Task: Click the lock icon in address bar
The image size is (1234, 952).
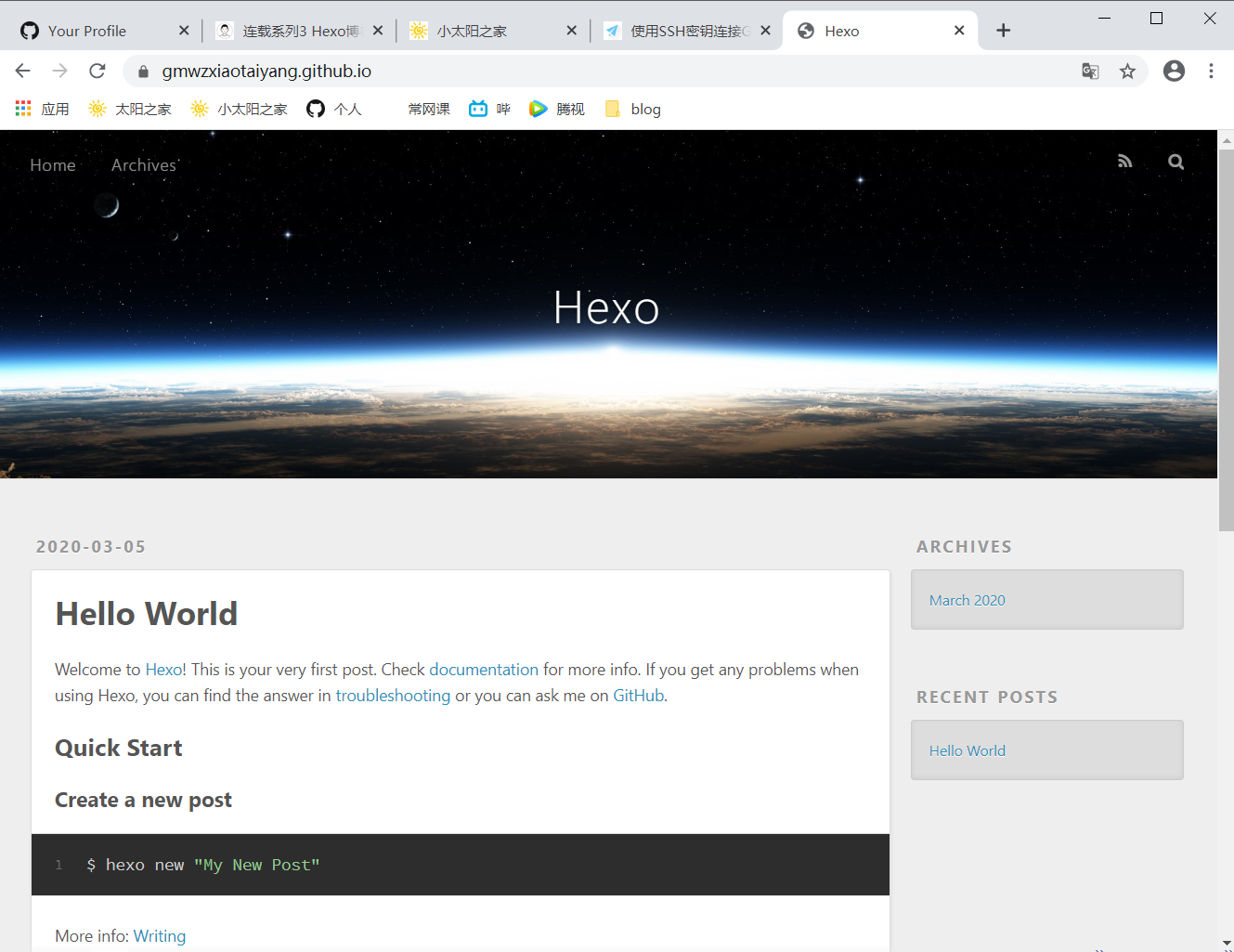Action: (x=143, y=72)
